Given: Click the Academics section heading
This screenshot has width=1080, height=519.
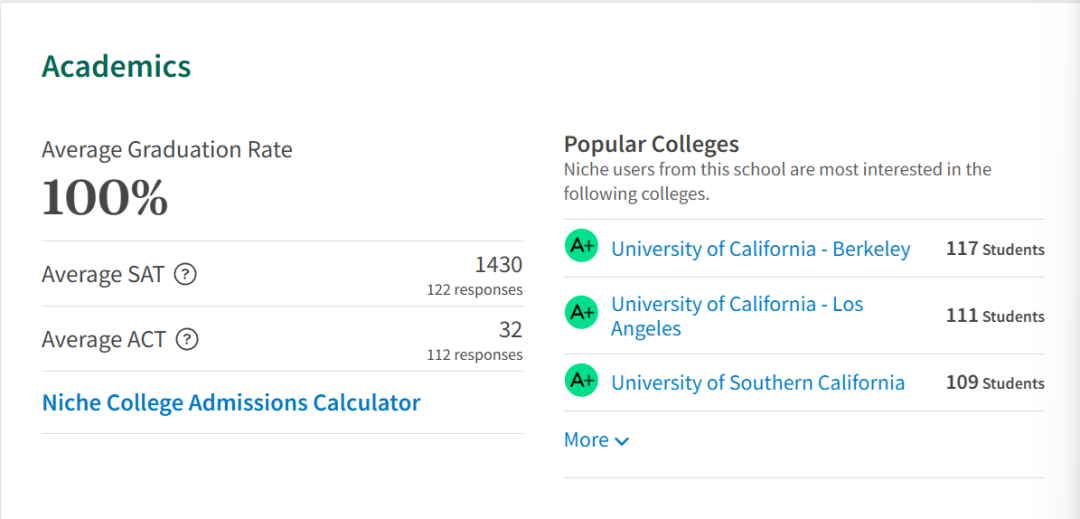Looking at the screenshot, I should [x=116, y=67].
